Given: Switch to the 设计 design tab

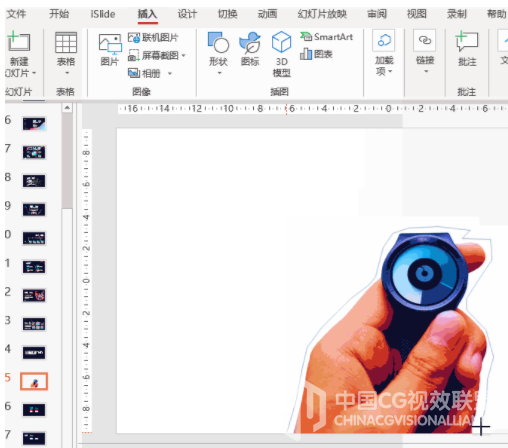Looking at the screenshot, I should (x=187, y=14).
